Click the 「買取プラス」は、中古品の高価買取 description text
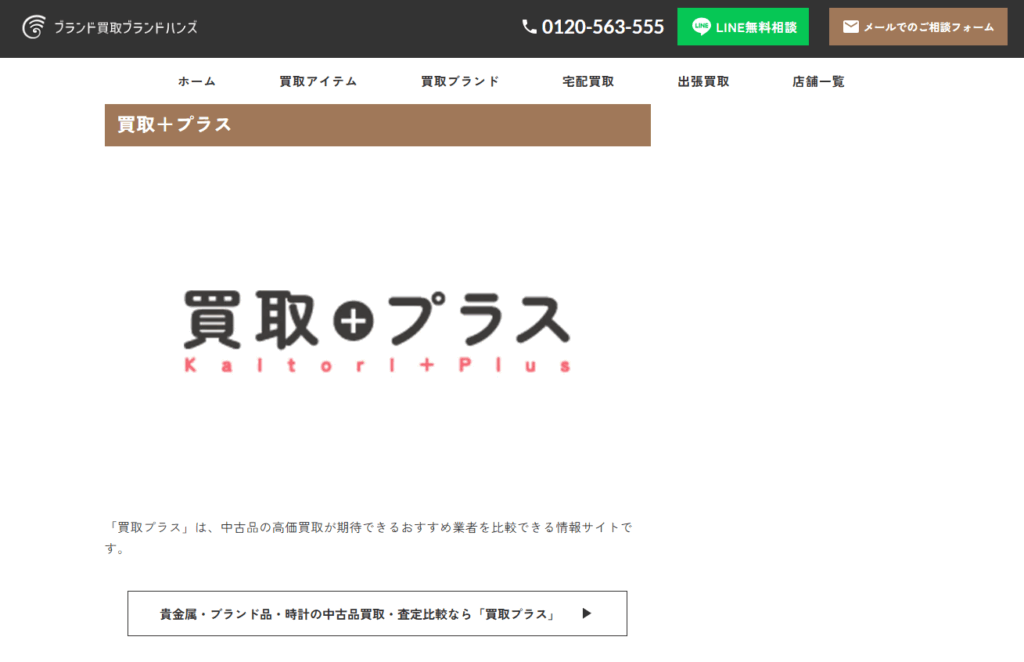The width and height of the screenshot is (1024, 662). (x=369, y=538)
